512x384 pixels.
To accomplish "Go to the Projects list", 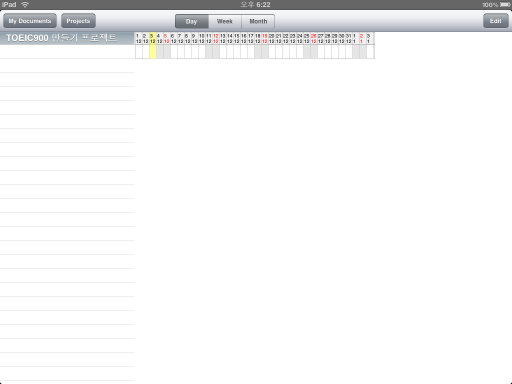I will [78, 21].
